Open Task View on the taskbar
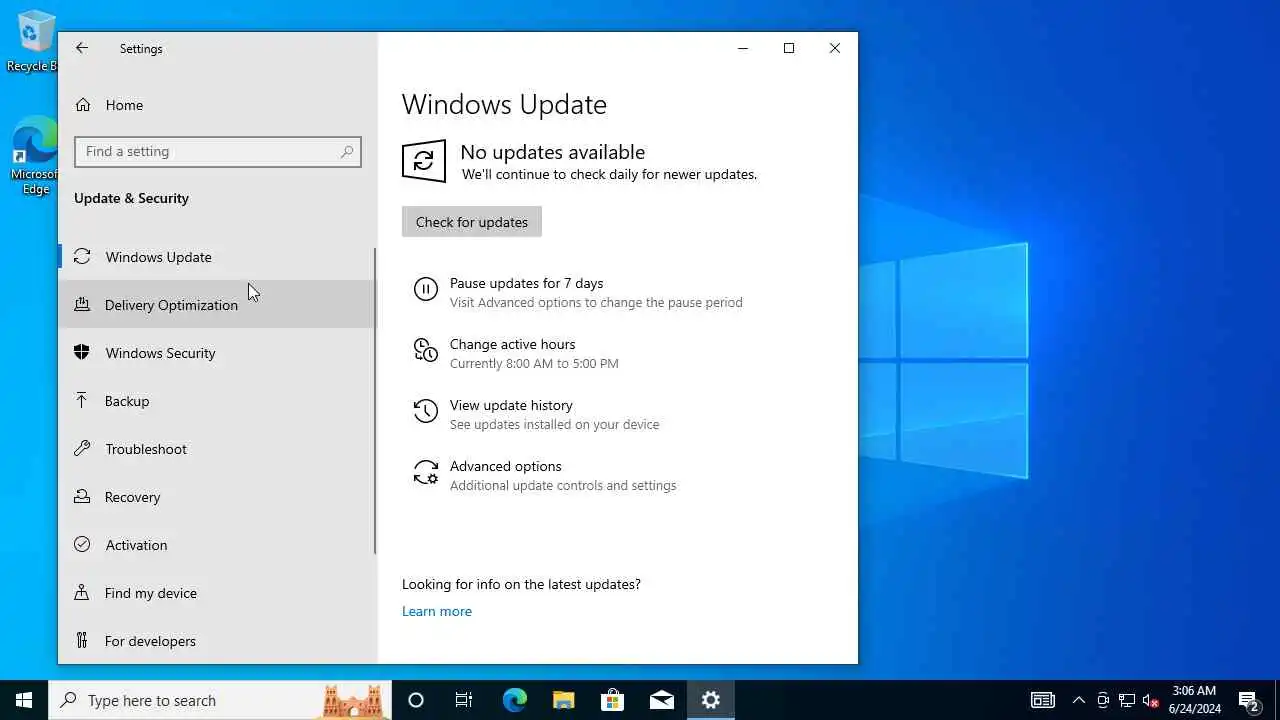 (464, 700)
